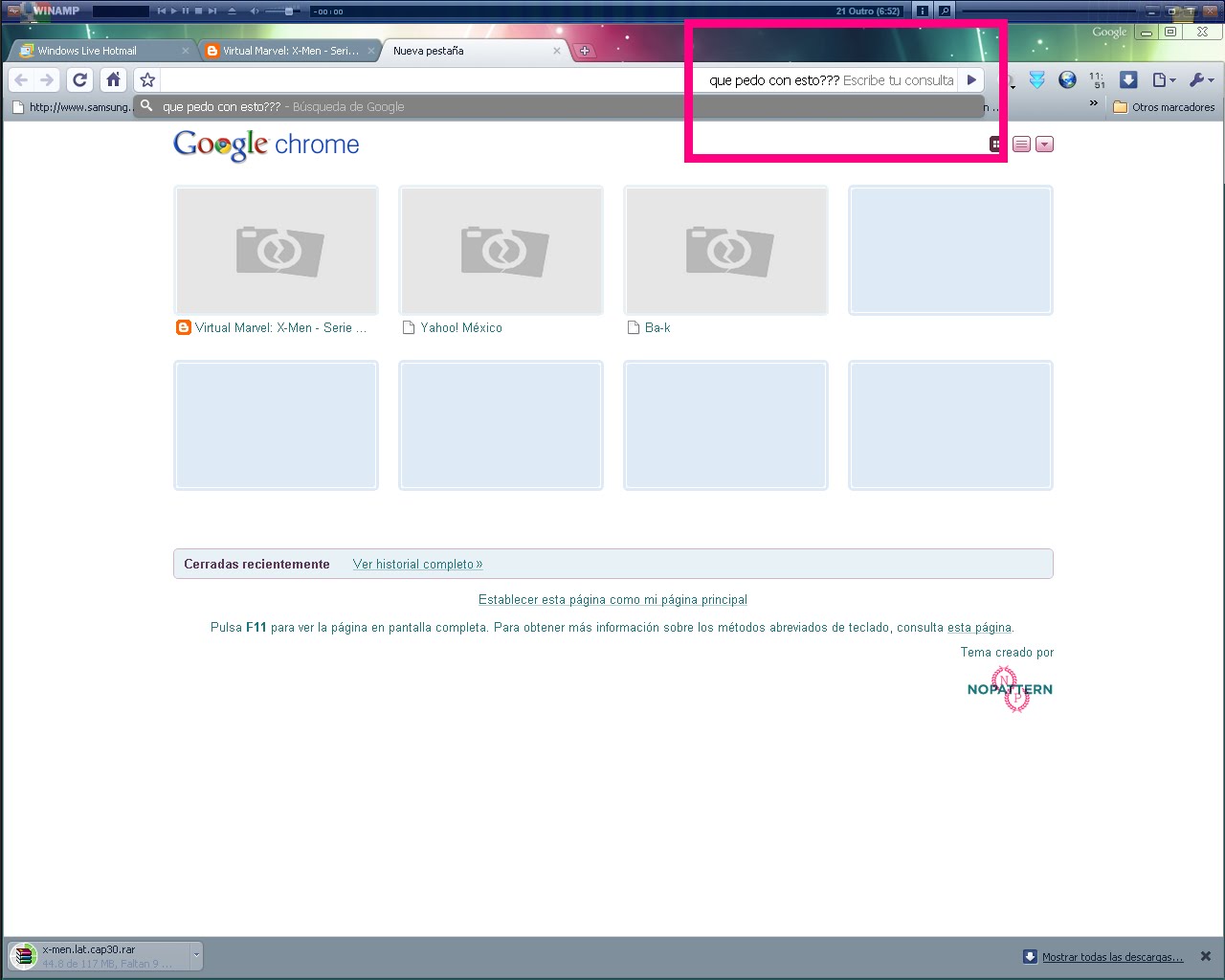Click the Virtual Marvel: X-Men - Serie link
Screen dimensions: 1225x980
280,327
